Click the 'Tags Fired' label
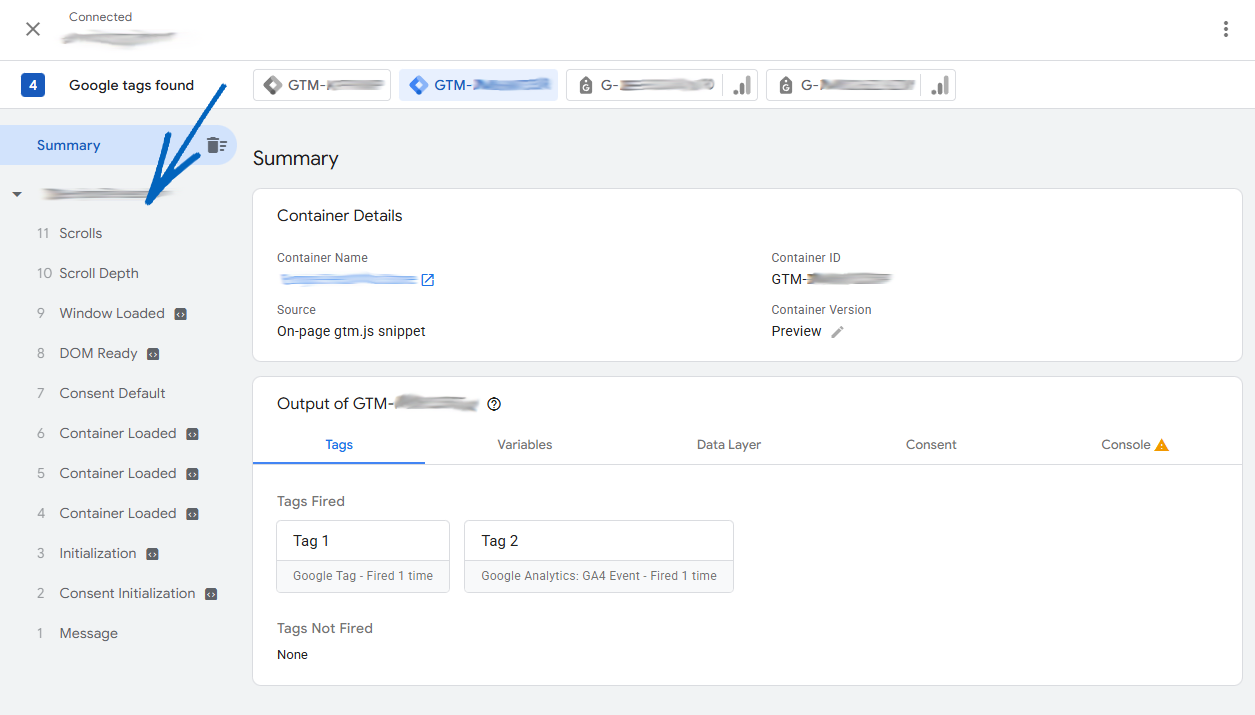The height and width of the screenshot is (715, 1255). click(311, 502)
